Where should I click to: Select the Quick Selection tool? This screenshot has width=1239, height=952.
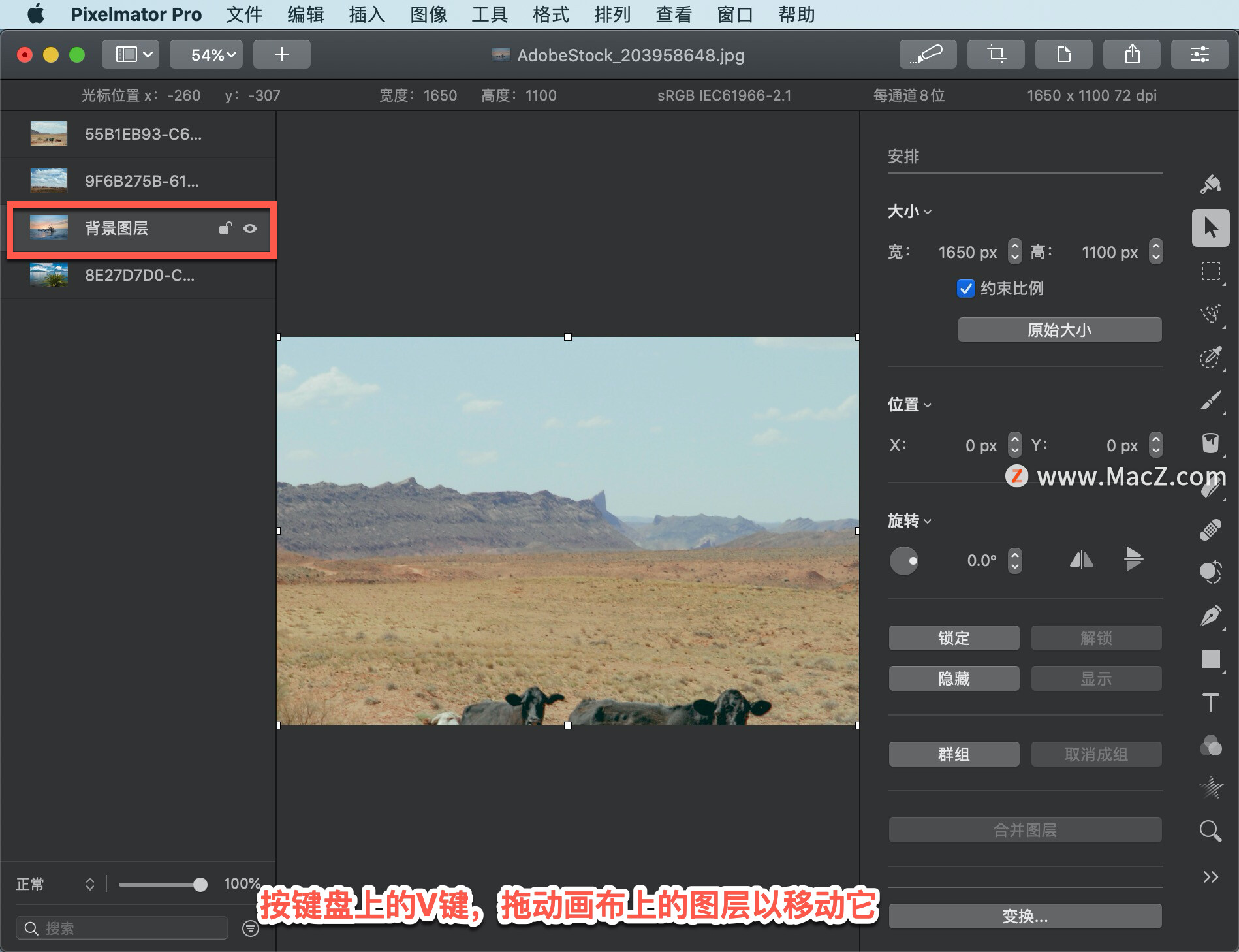(1210, 314)
